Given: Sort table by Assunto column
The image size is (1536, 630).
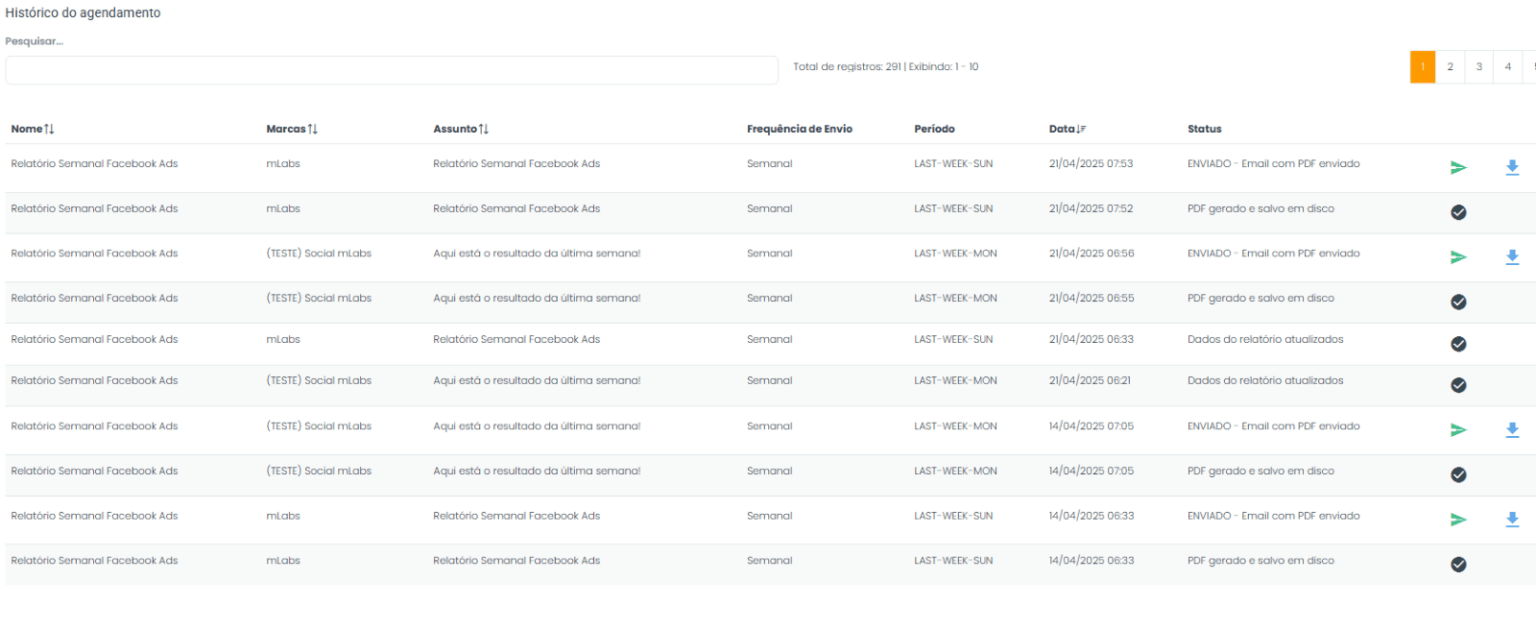Looking at the screenshot, I should point(461,129).
